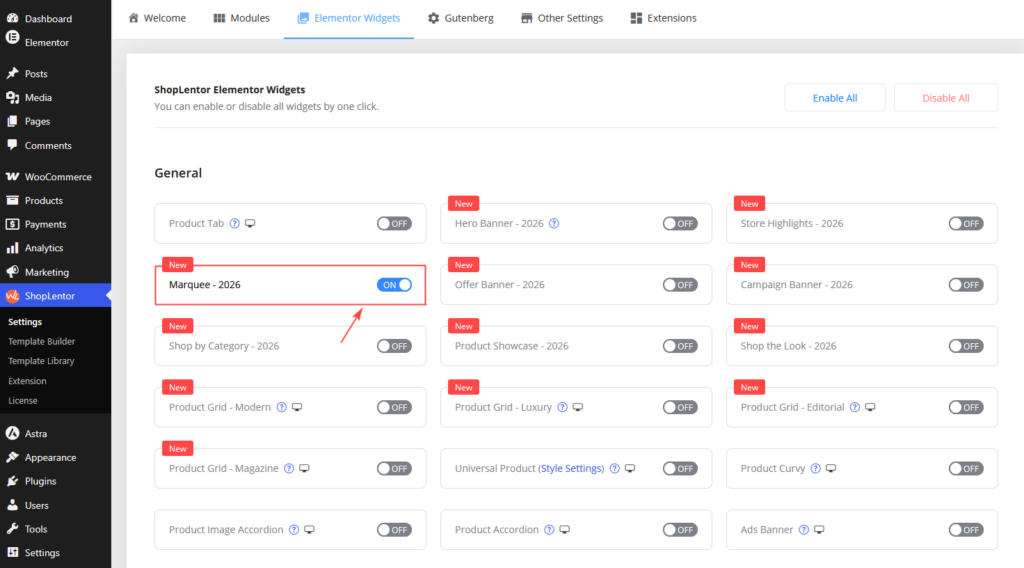Enable the Product Grid - Magazine toggle

394,468
